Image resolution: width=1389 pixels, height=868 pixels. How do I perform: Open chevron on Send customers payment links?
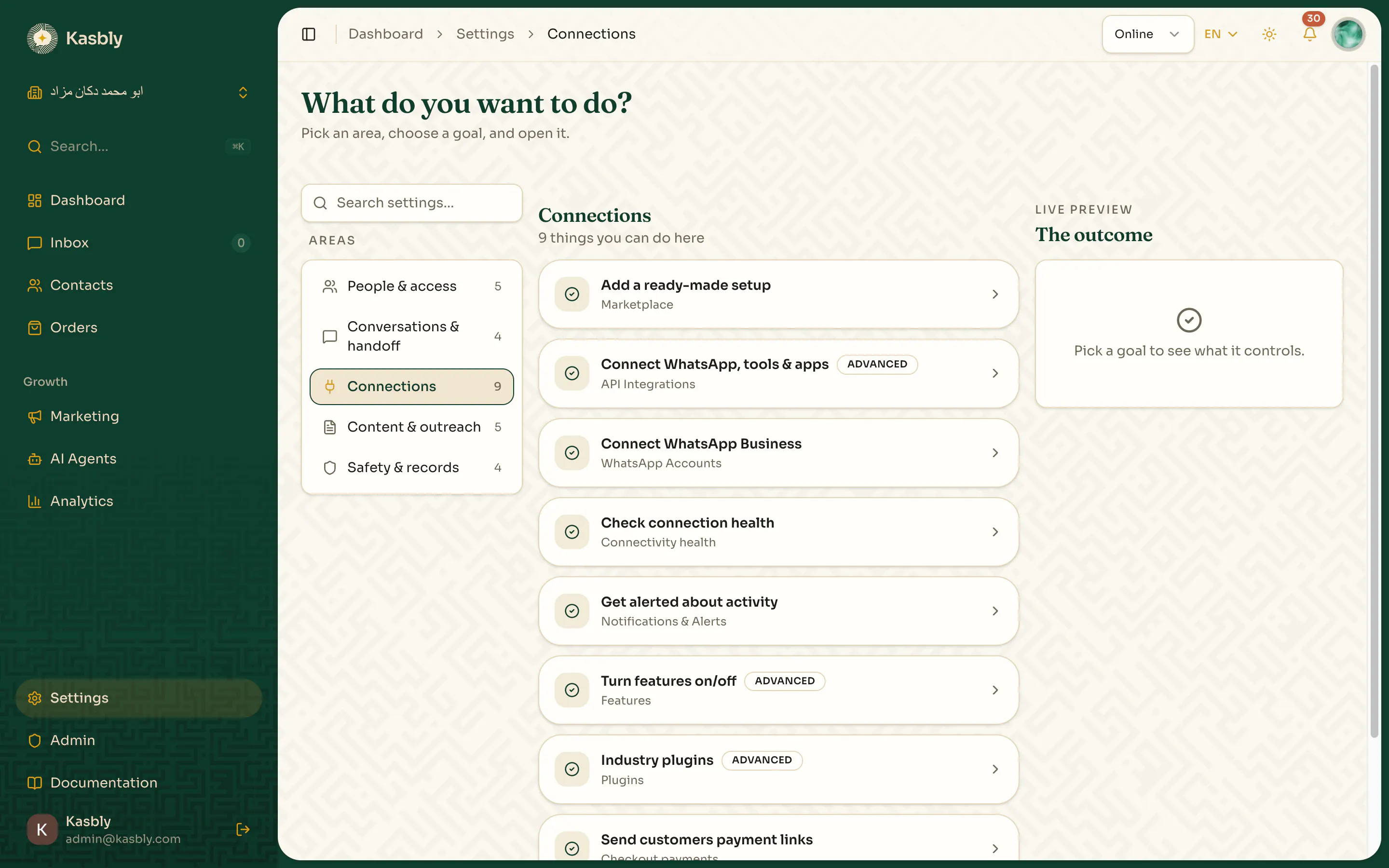[995, 849]
